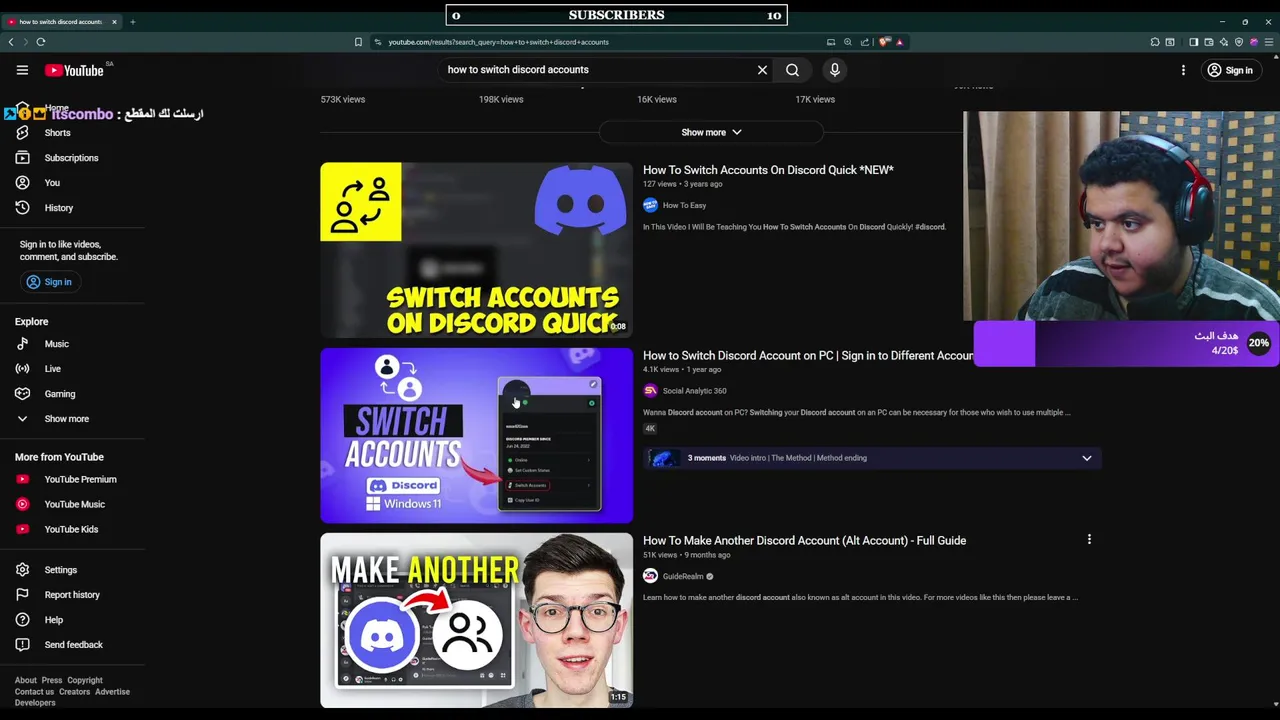Select the how to switch discord accounts tab

60,21
